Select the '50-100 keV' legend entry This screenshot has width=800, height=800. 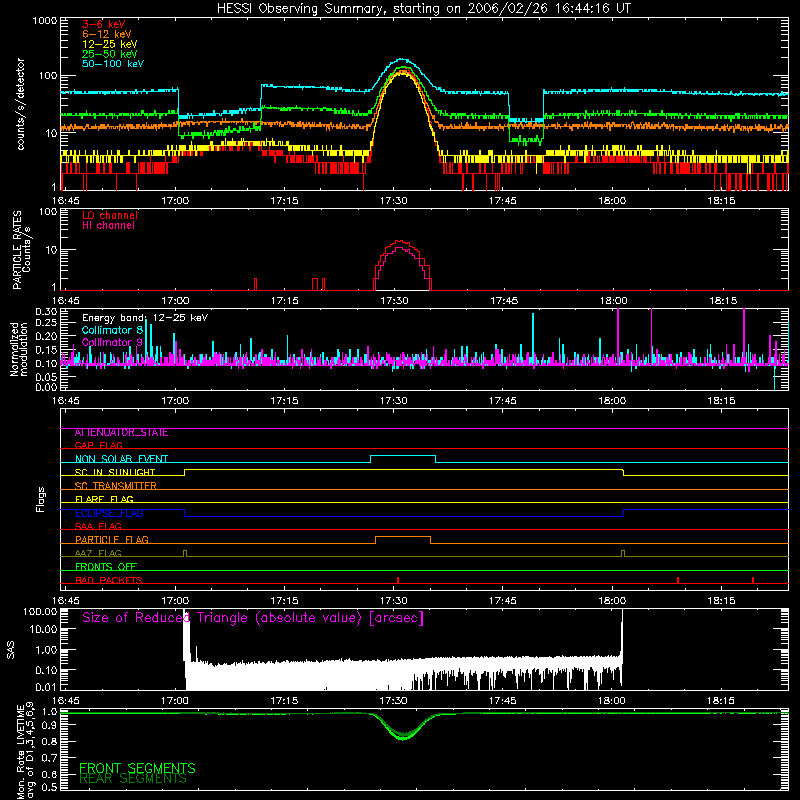pyautogui.click(x=113, y=64)
